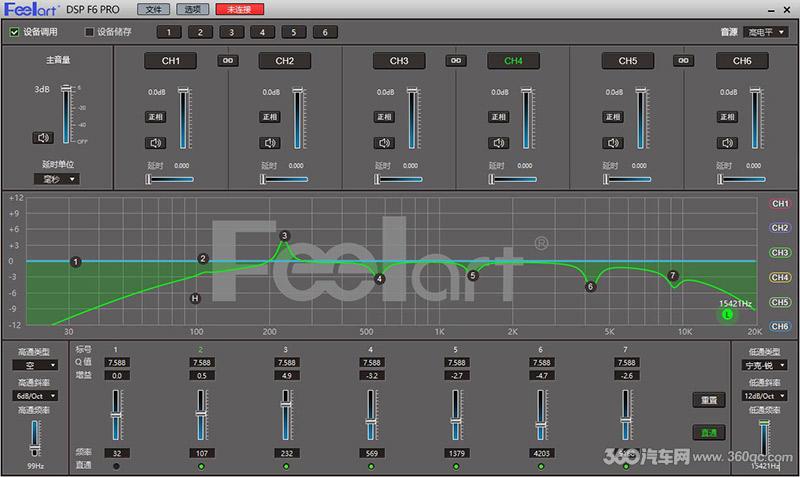Select the green low-pass L node
800x477 pixels.
pyautogui.click(x=727, y=314)
